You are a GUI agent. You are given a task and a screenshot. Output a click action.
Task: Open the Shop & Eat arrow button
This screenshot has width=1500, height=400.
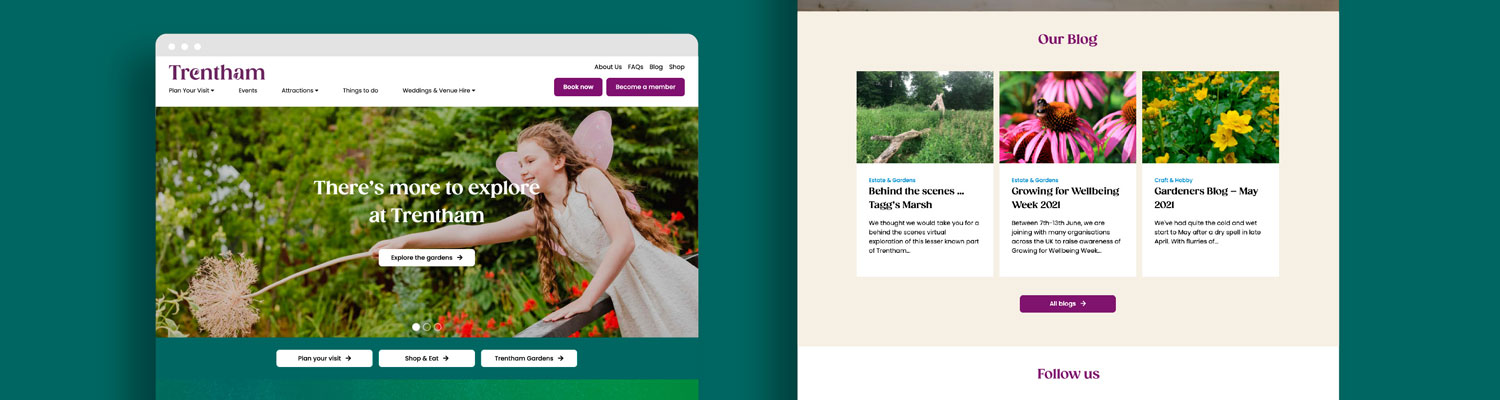(x=426, y=358)
